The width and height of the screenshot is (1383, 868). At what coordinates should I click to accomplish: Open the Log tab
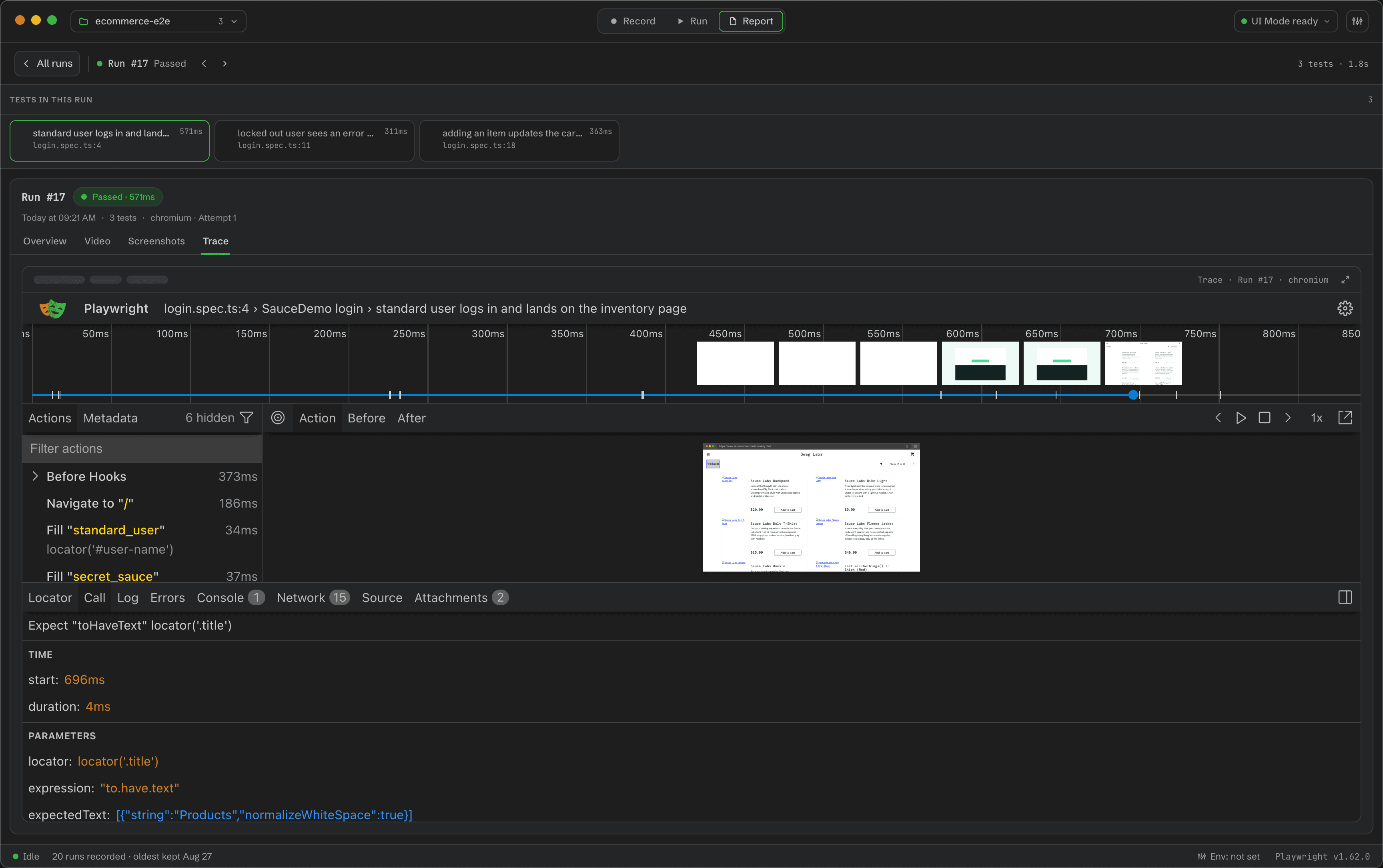128,598
